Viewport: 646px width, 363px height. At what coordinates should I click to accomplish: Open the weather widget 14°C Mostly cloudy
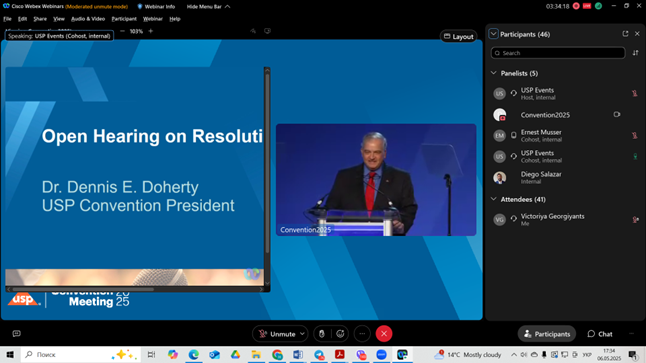(468, 354)
